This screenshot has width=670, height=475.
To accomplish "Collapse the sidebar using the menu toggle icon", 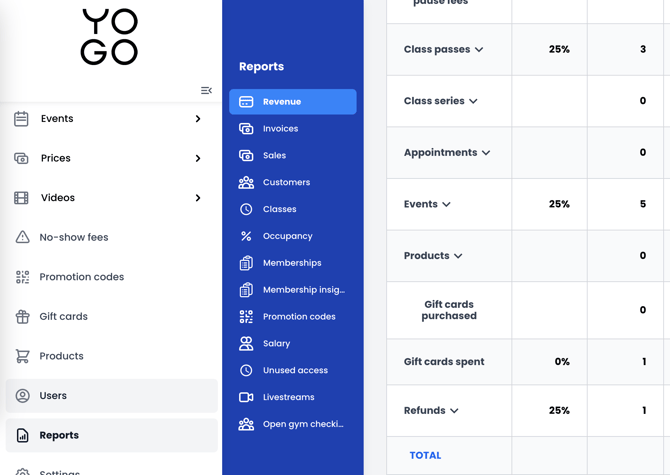I will click(x=206, y=91).
